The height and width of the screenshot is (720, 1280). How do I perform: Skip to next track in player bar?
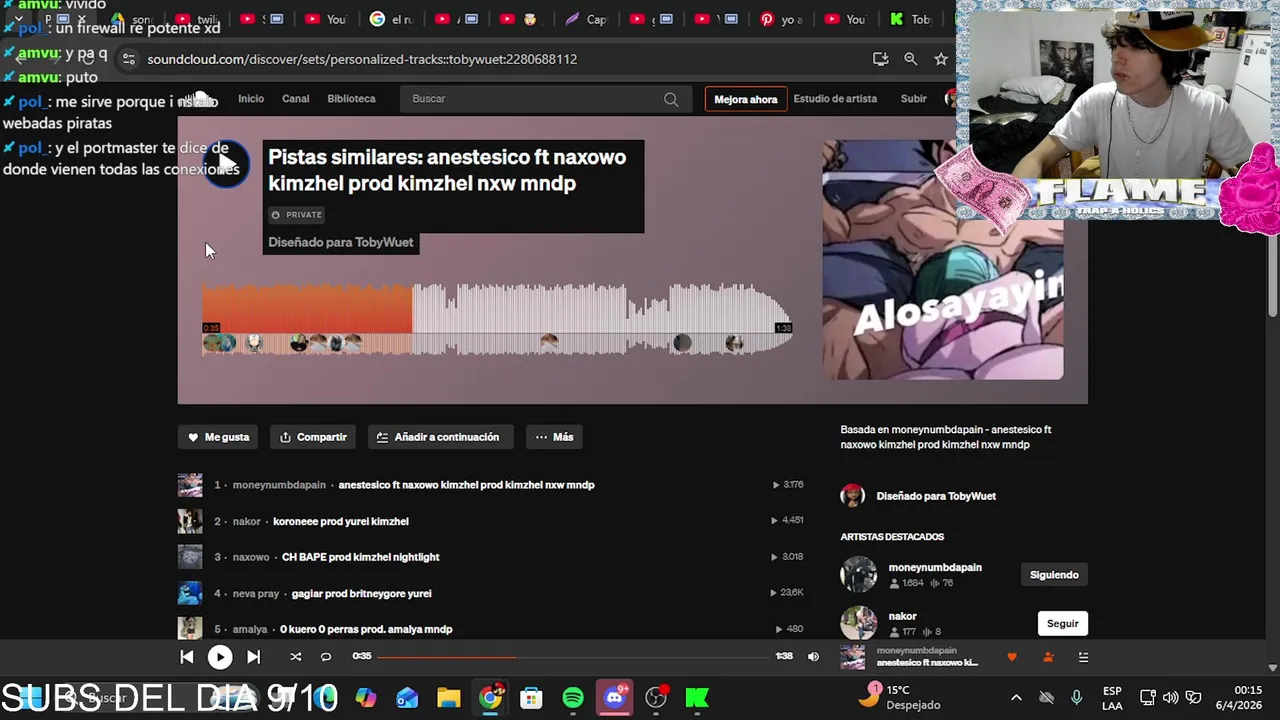[253, 657]
